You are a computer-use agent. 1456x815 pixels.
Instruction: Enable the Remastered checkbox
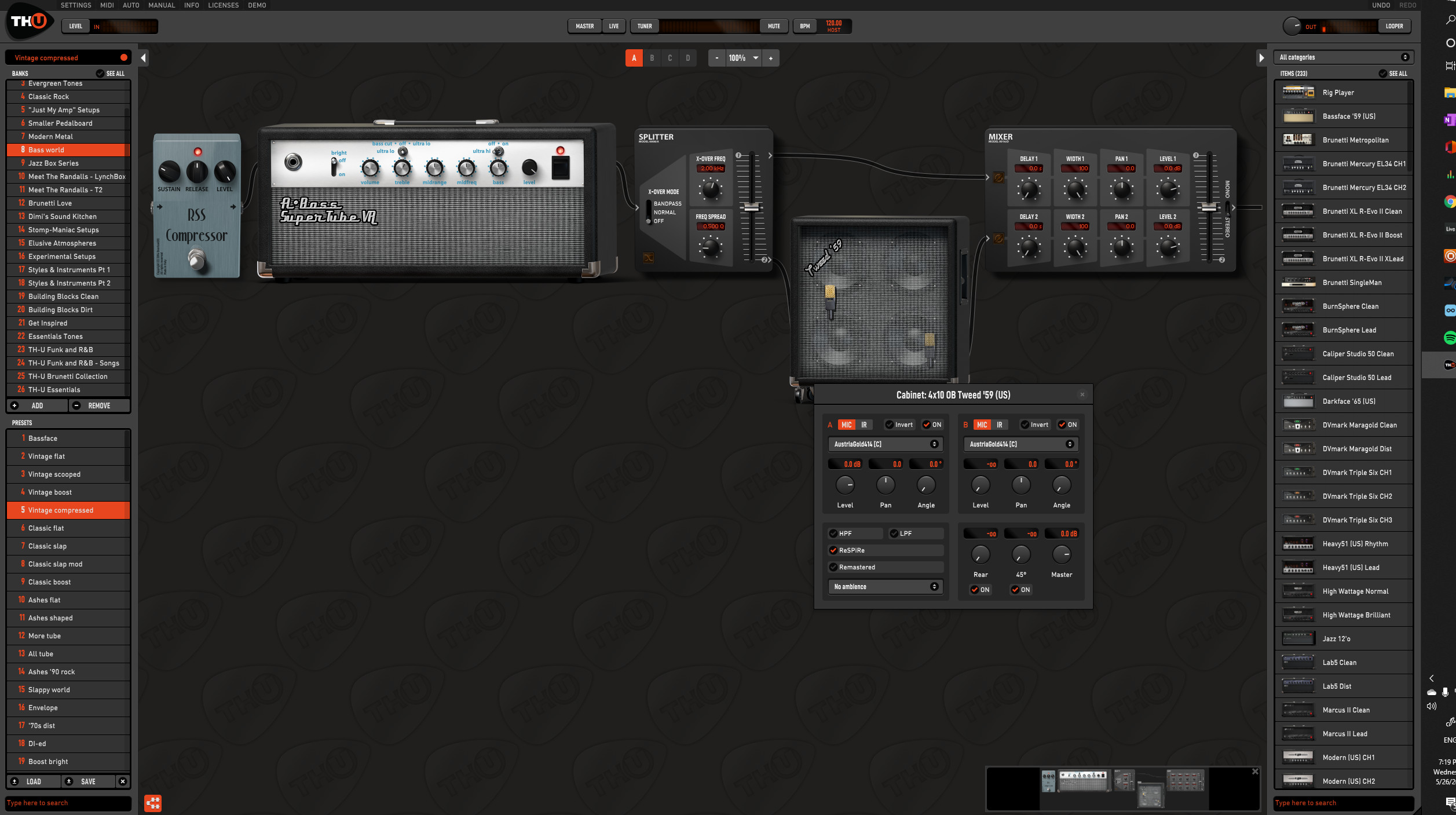click(833, 567)
